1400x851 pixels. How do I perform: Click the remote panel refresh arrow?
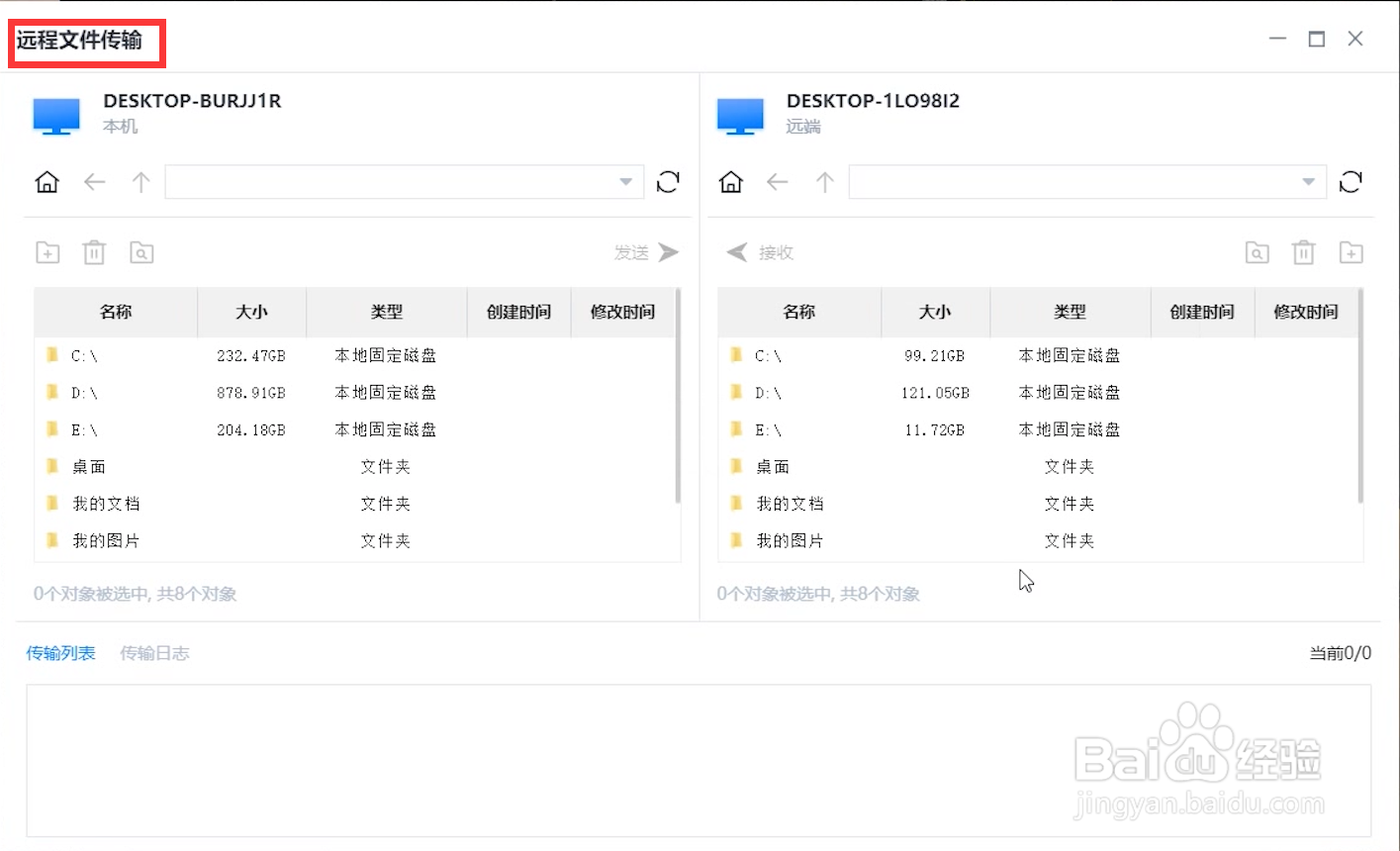(x=1351, y=182)
